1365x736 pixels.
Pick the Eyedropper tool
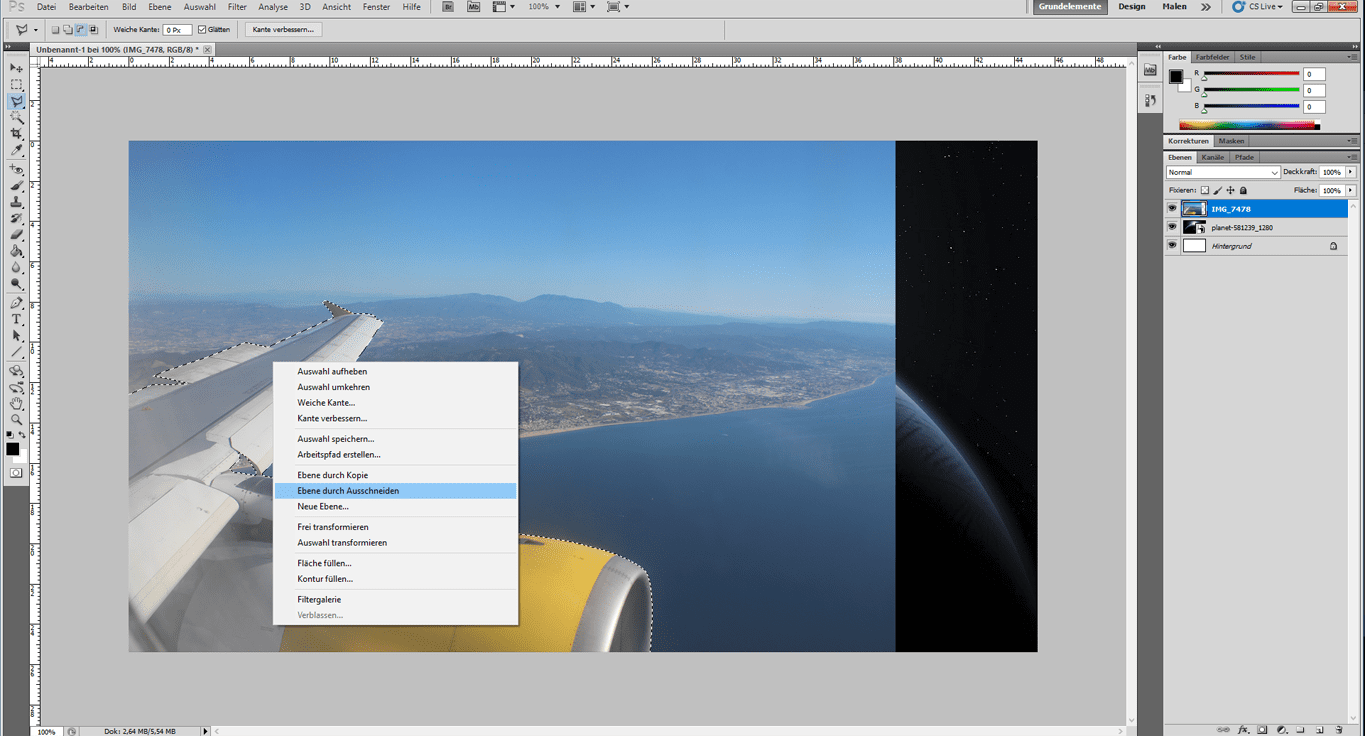click(17, 150)
